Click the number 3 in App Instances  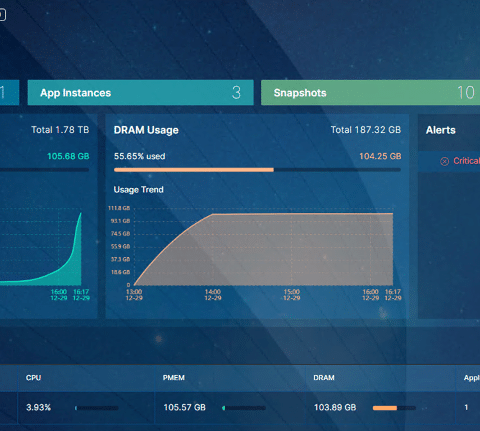click(236, 92)
